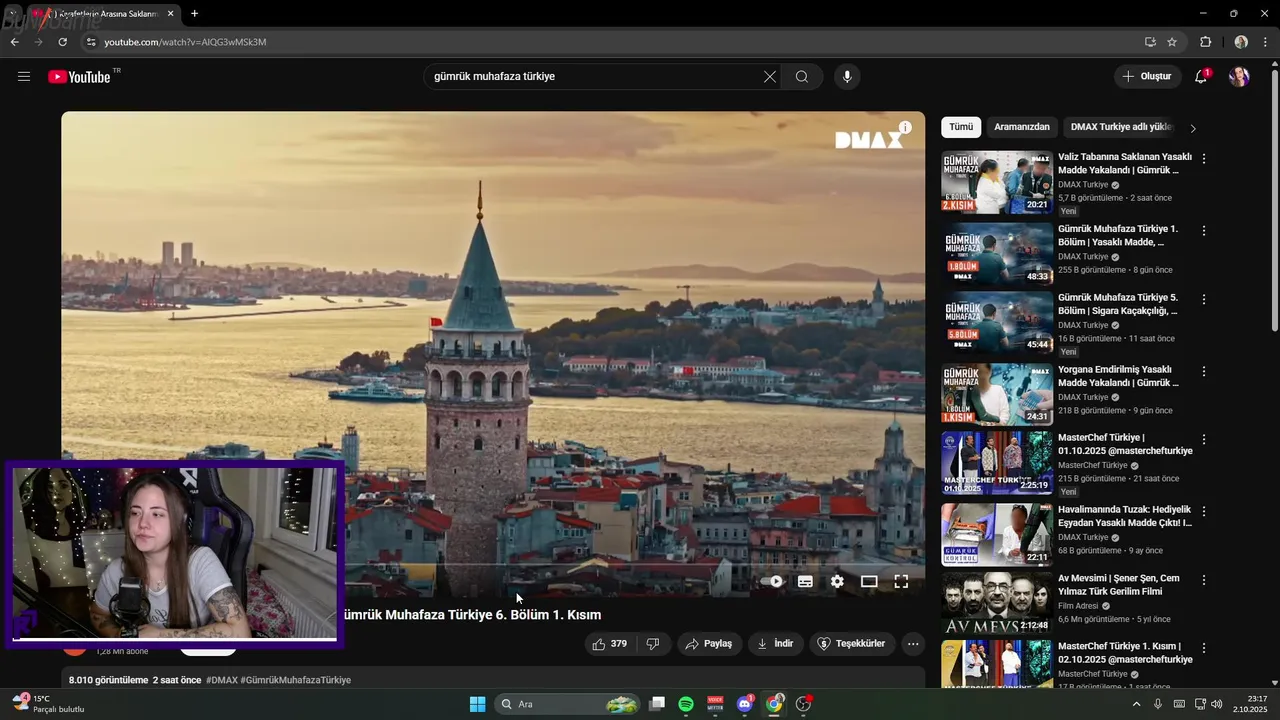Open Av Mevsimi film thumbnail
Viewport: 1280px width, 720px height.
[997, 602]
